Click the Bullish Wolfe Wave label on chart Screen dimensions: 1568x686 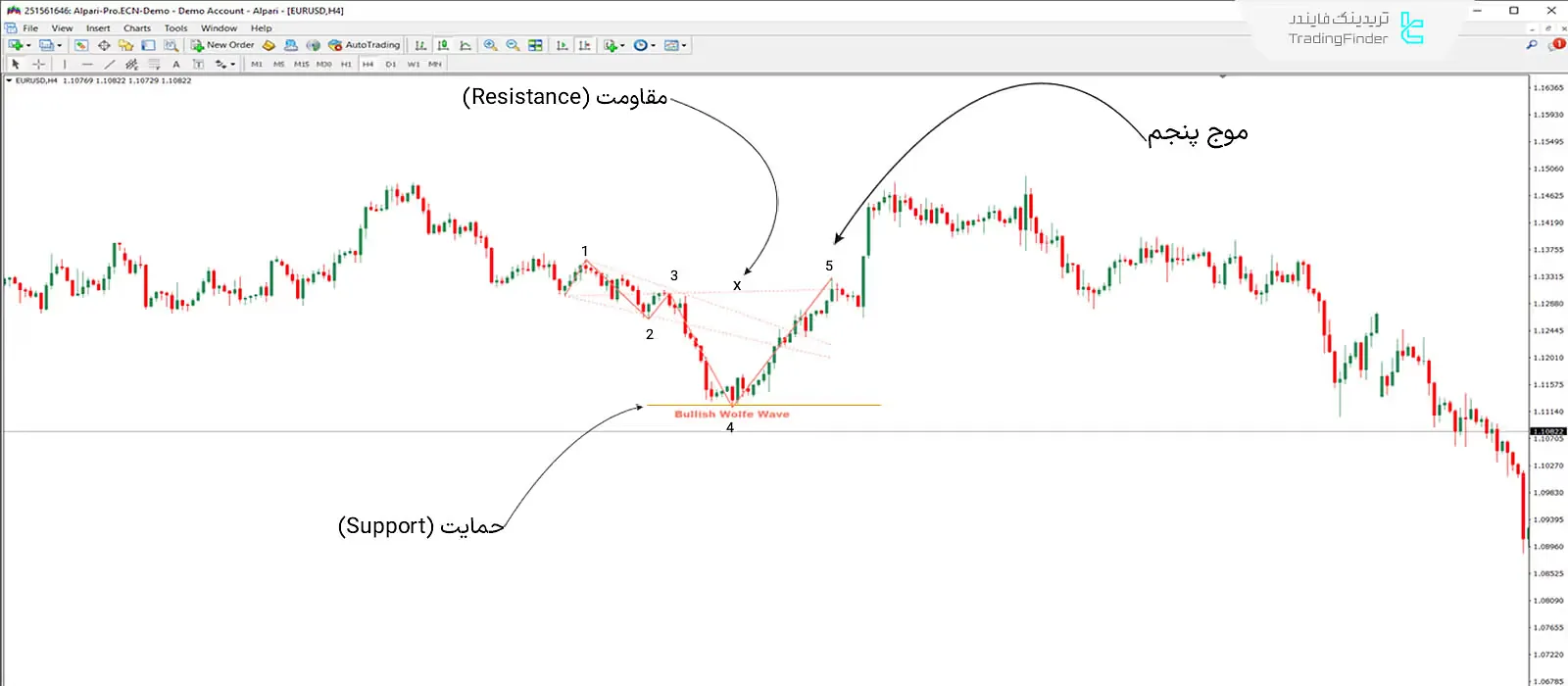pos(731,415)
